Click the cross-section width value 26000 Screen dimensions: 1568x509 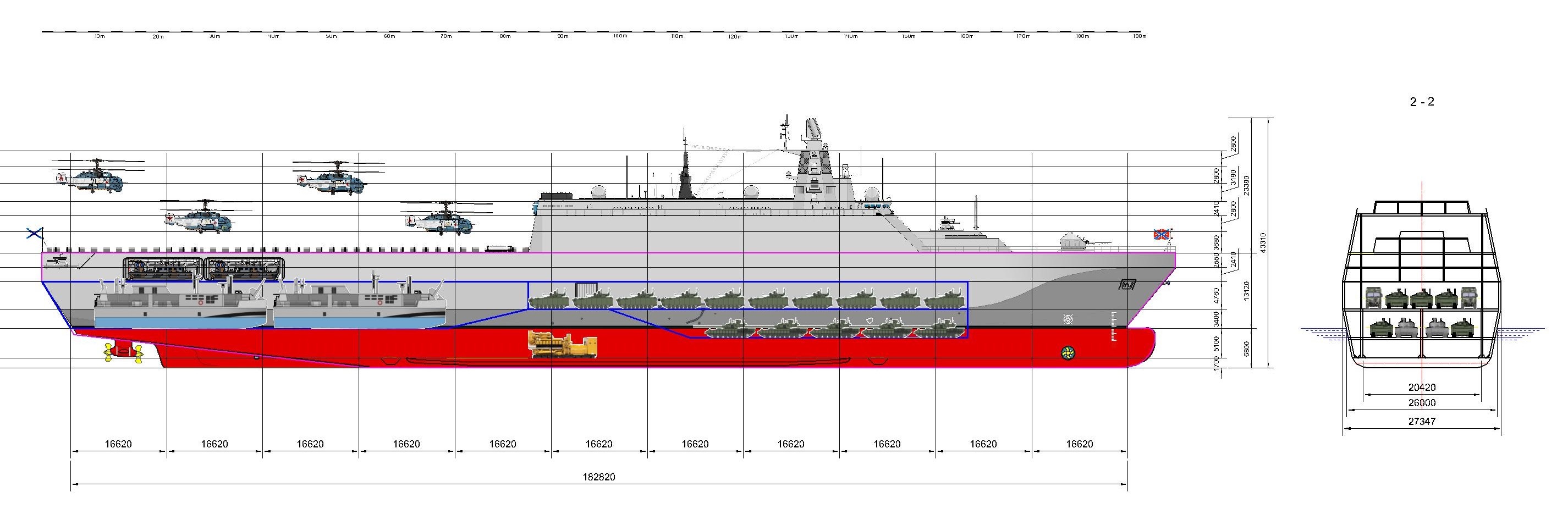pyautogui.click(x=1422, y=402)
